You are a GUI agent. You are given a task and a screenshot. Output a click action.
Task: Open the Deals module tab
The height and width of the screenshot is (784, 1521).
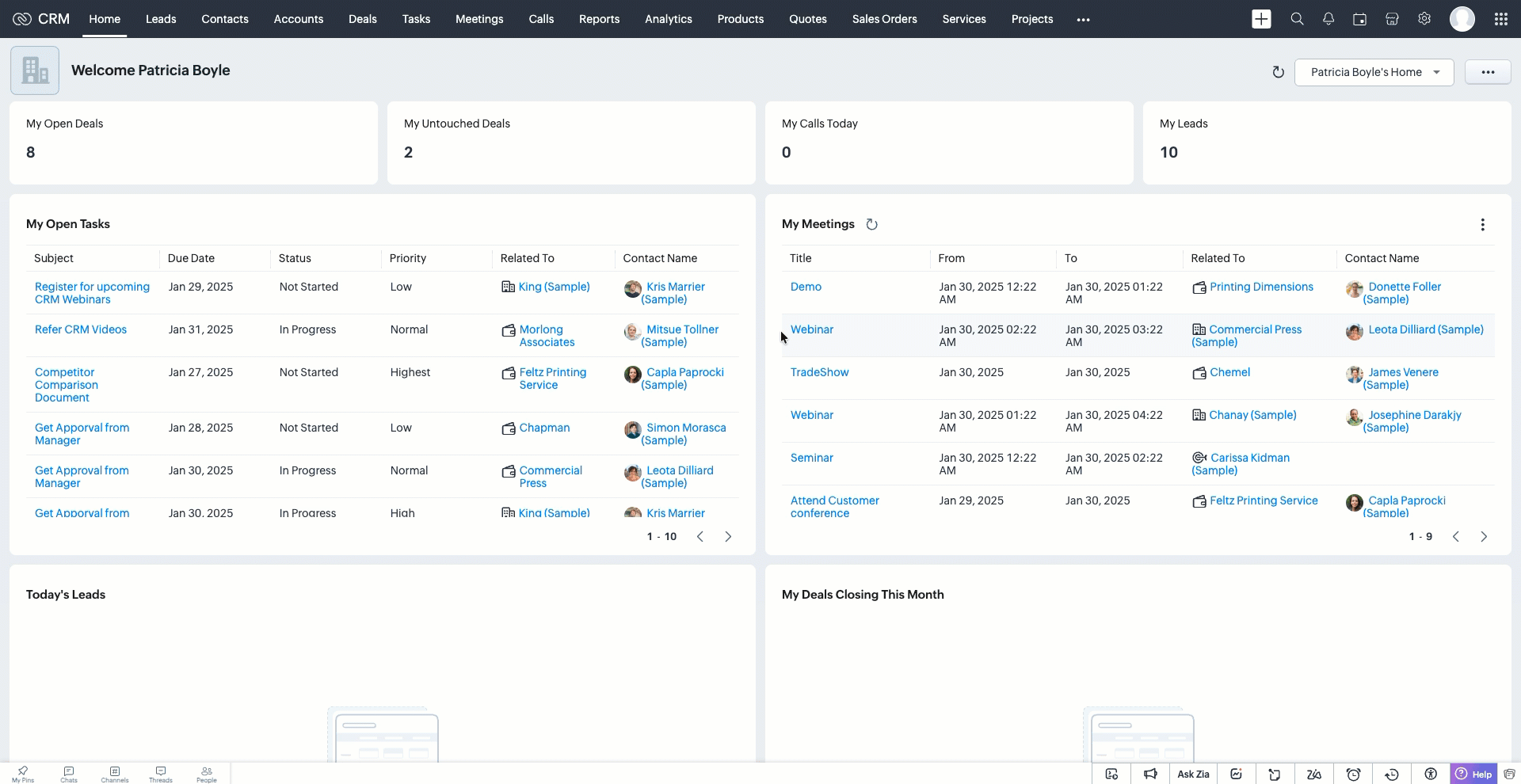pyautogui.click(x=363, y=19)
